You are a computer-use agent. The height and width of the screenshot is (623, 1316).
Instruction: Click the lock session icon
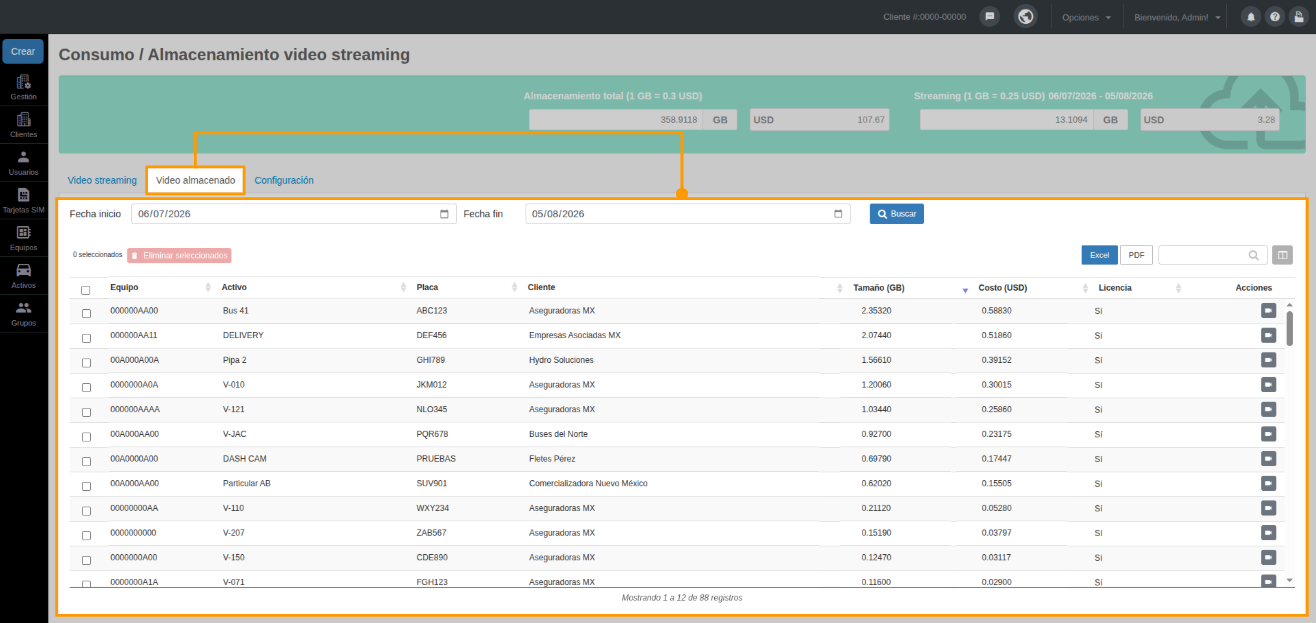(1298, 17)
